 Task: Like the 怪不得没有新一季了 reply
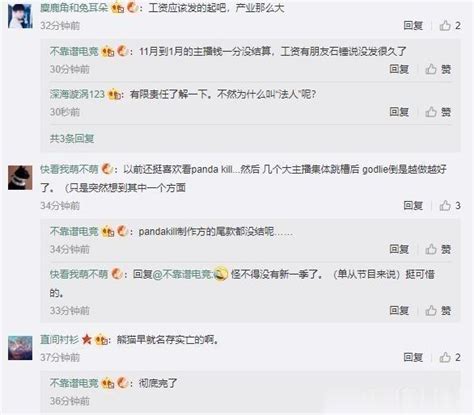[x=438, y=311]
